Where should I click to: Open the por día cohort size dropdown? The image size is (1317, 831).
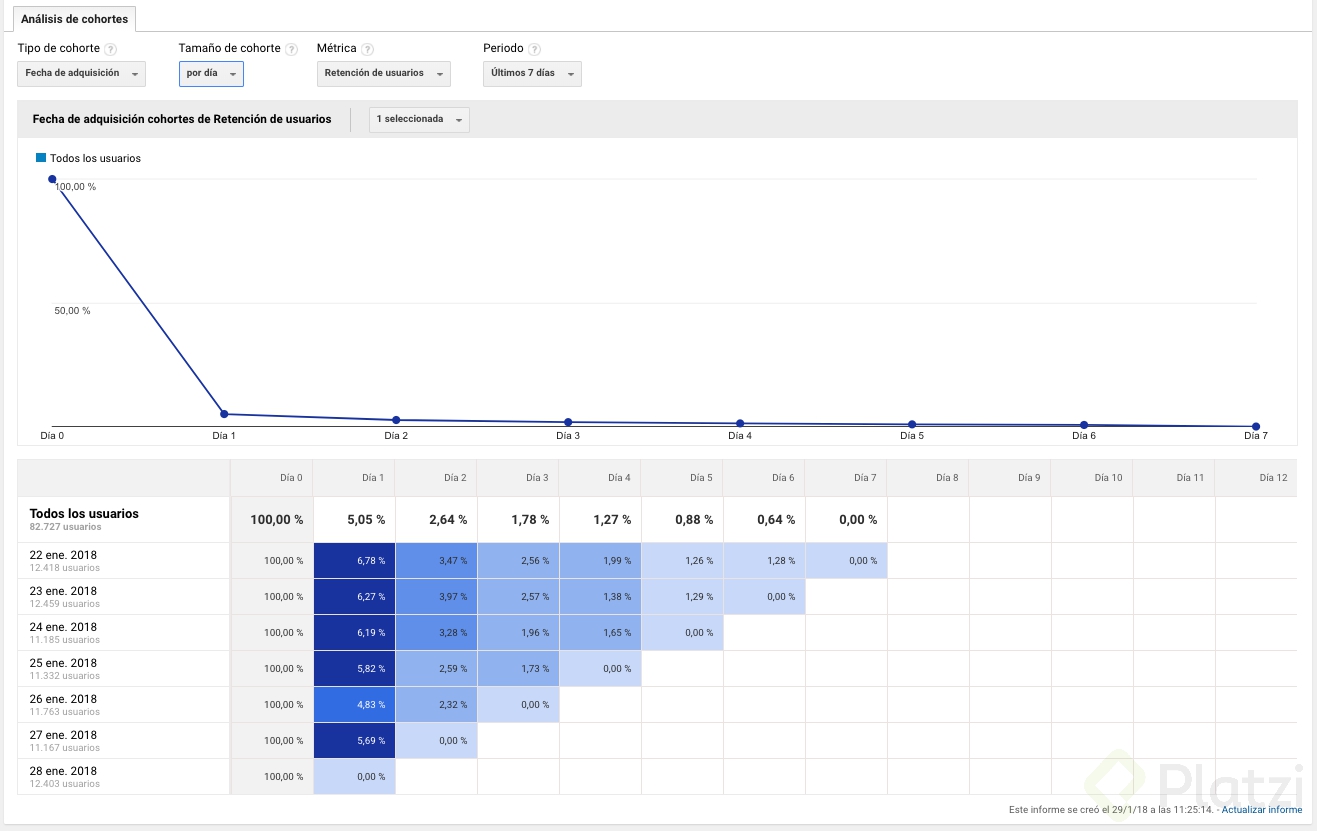coord(211,73)
